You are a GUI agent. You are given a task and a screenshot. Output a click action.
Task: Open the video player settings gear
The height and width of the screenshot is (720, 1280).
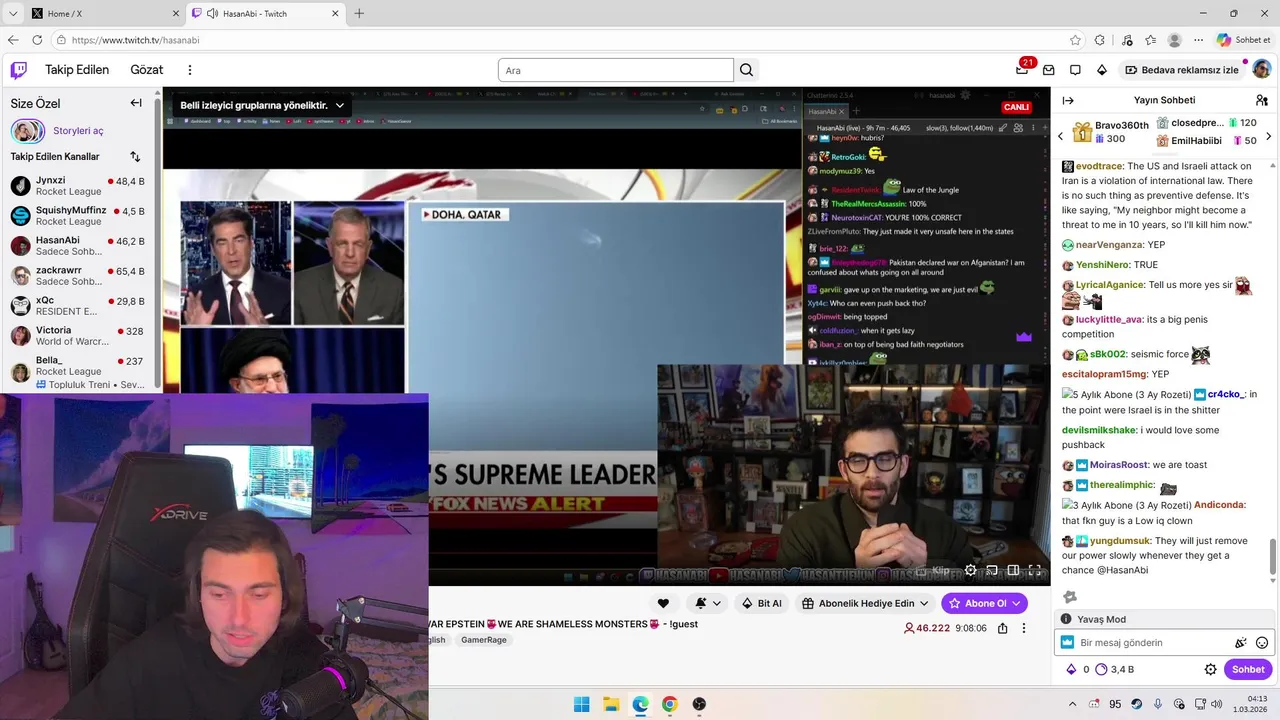click(x=970, y=570)
